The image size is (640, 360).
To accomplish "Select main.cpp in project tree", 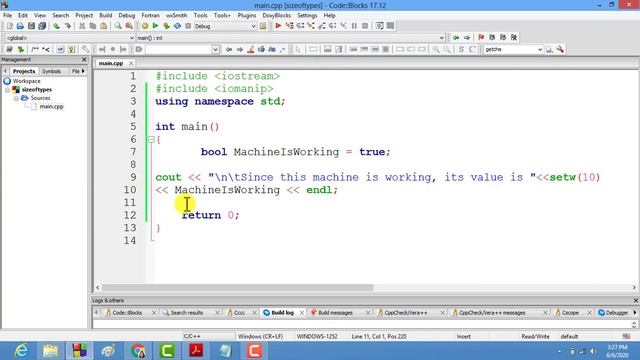I will (51, 107).
